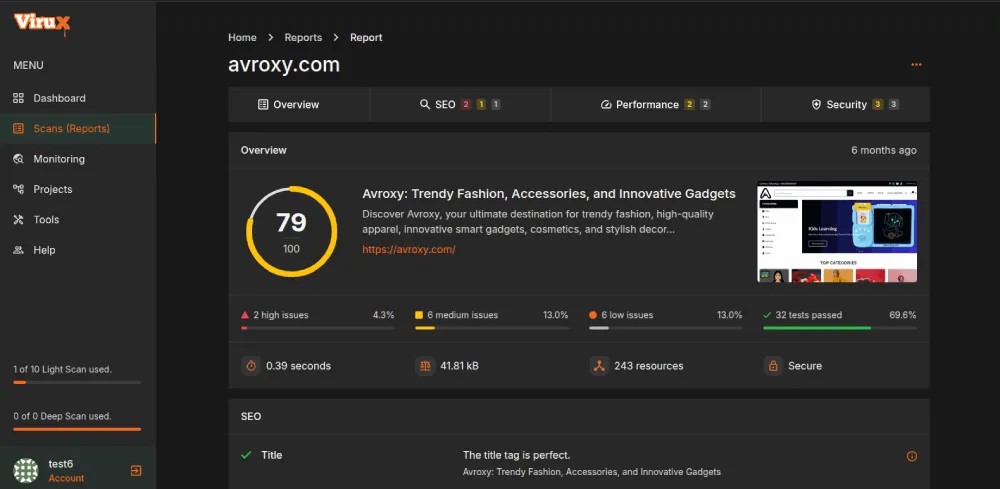This screenshot has width=1000, height=489.
Task: Select Scans (Reports) in the sidebar
Action: (x=78, y=129)
